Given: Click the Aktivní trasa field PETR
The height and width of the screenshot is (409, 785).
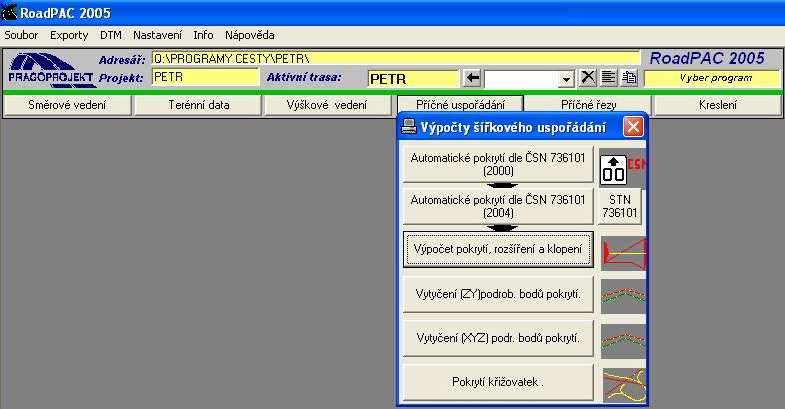Looking at the screenshot, I should click(x=413, y=79).
